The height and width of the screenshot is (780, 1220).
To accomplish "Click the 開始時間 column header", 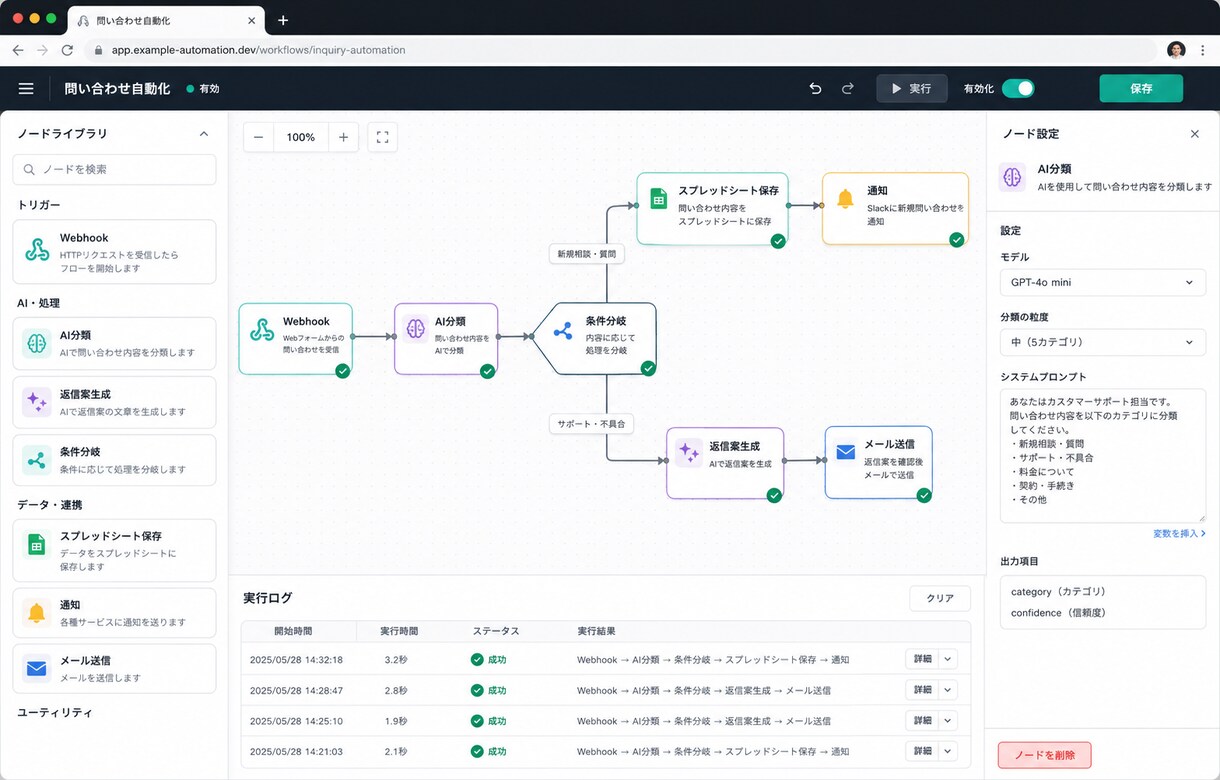I will click(293, 632).
